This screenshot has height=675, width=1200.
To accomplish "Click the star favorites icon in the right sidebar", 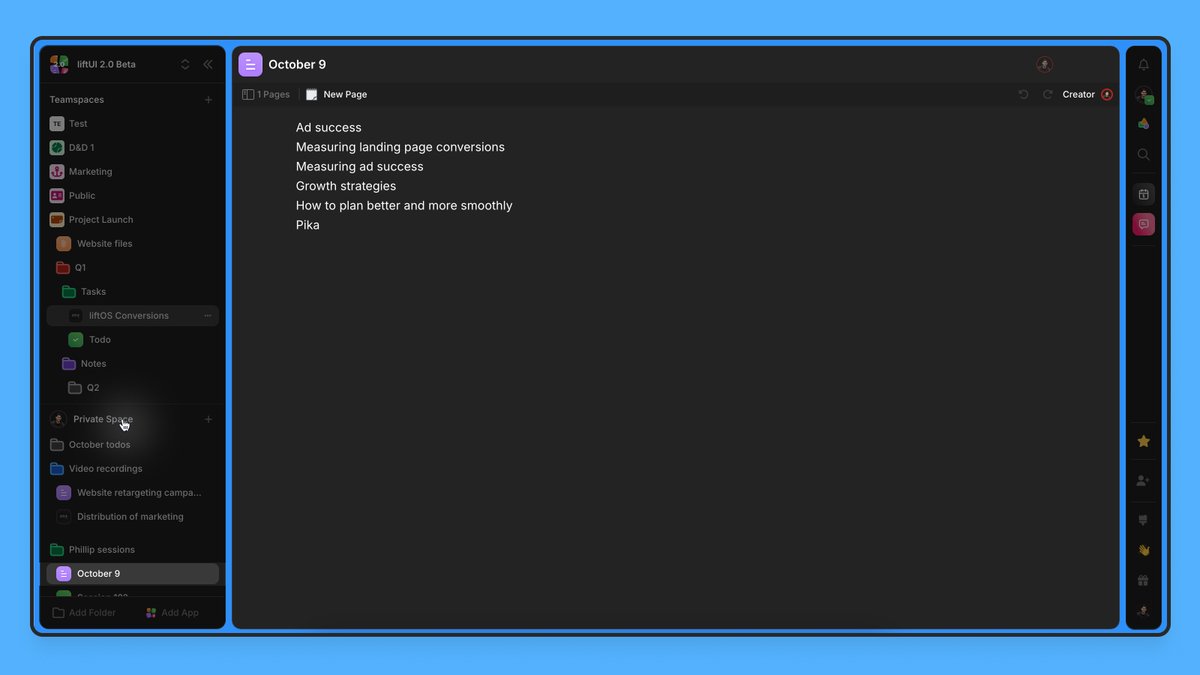I will [x=1143, y=440].
